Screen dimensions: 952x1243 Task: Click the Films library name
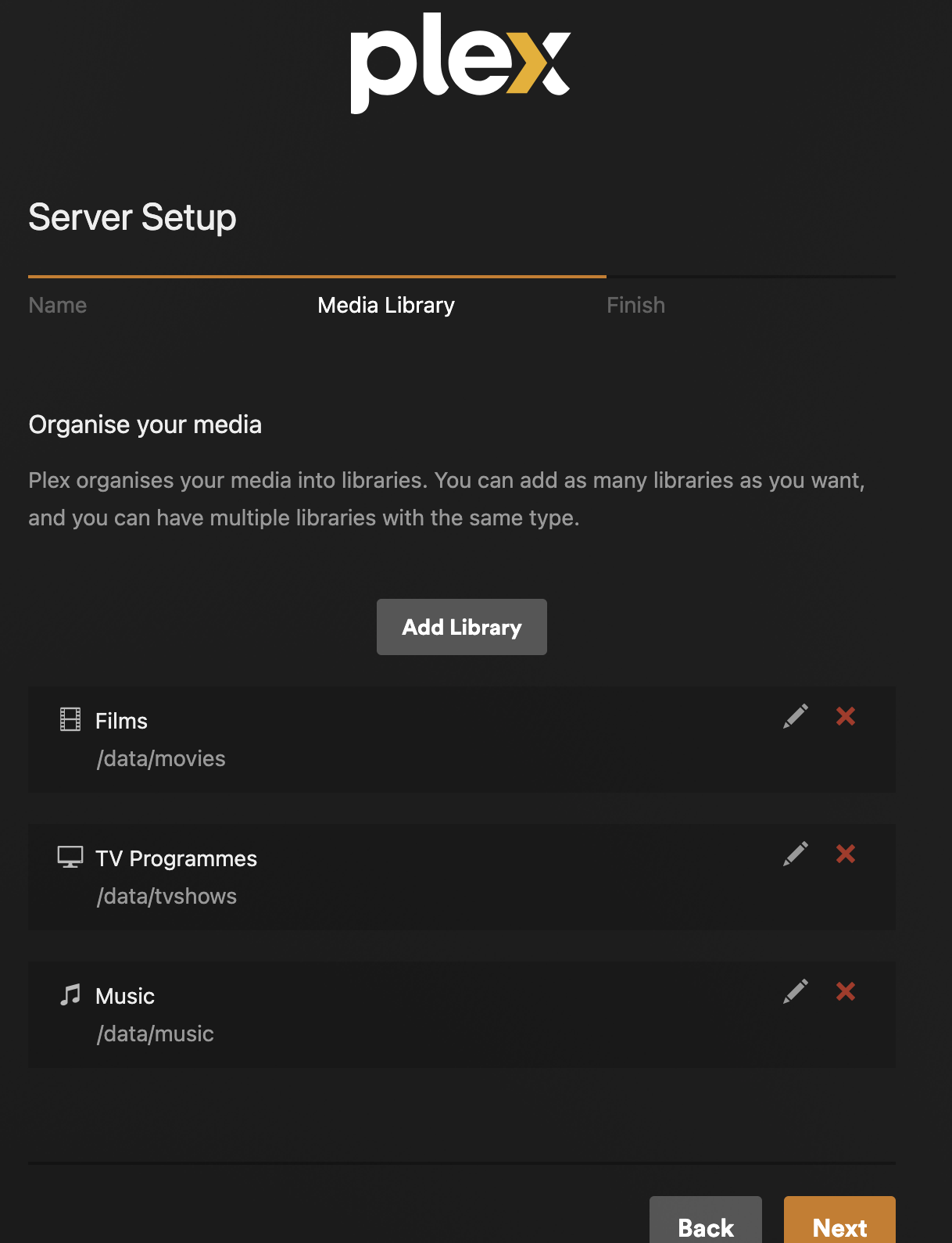(121, 721)
